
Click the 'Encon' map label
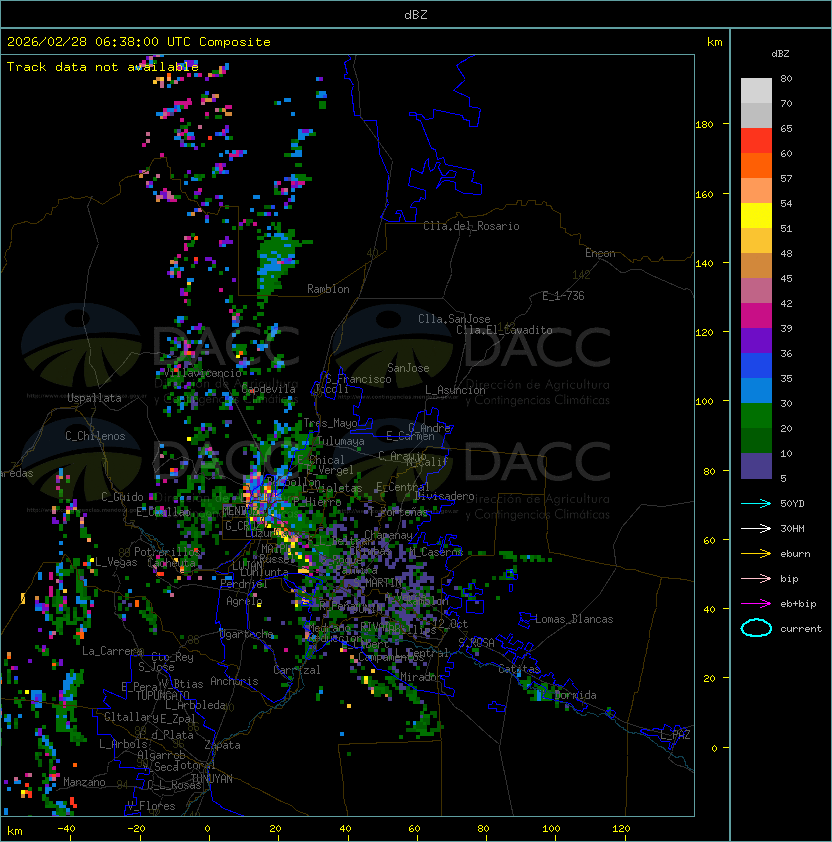click(x=600, y=253)
